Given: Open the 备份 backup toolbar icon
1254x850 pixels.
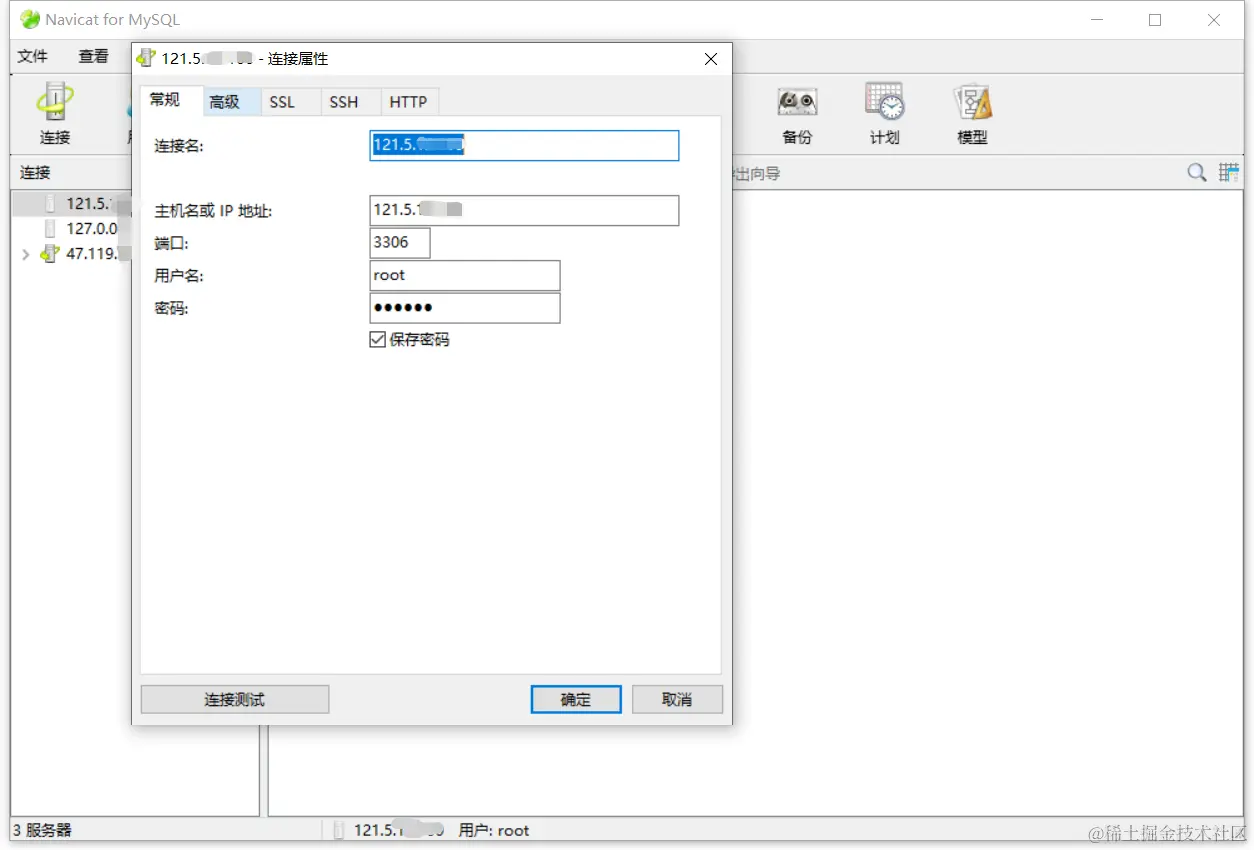Looking at the screenshot, I should click(797, 114).
